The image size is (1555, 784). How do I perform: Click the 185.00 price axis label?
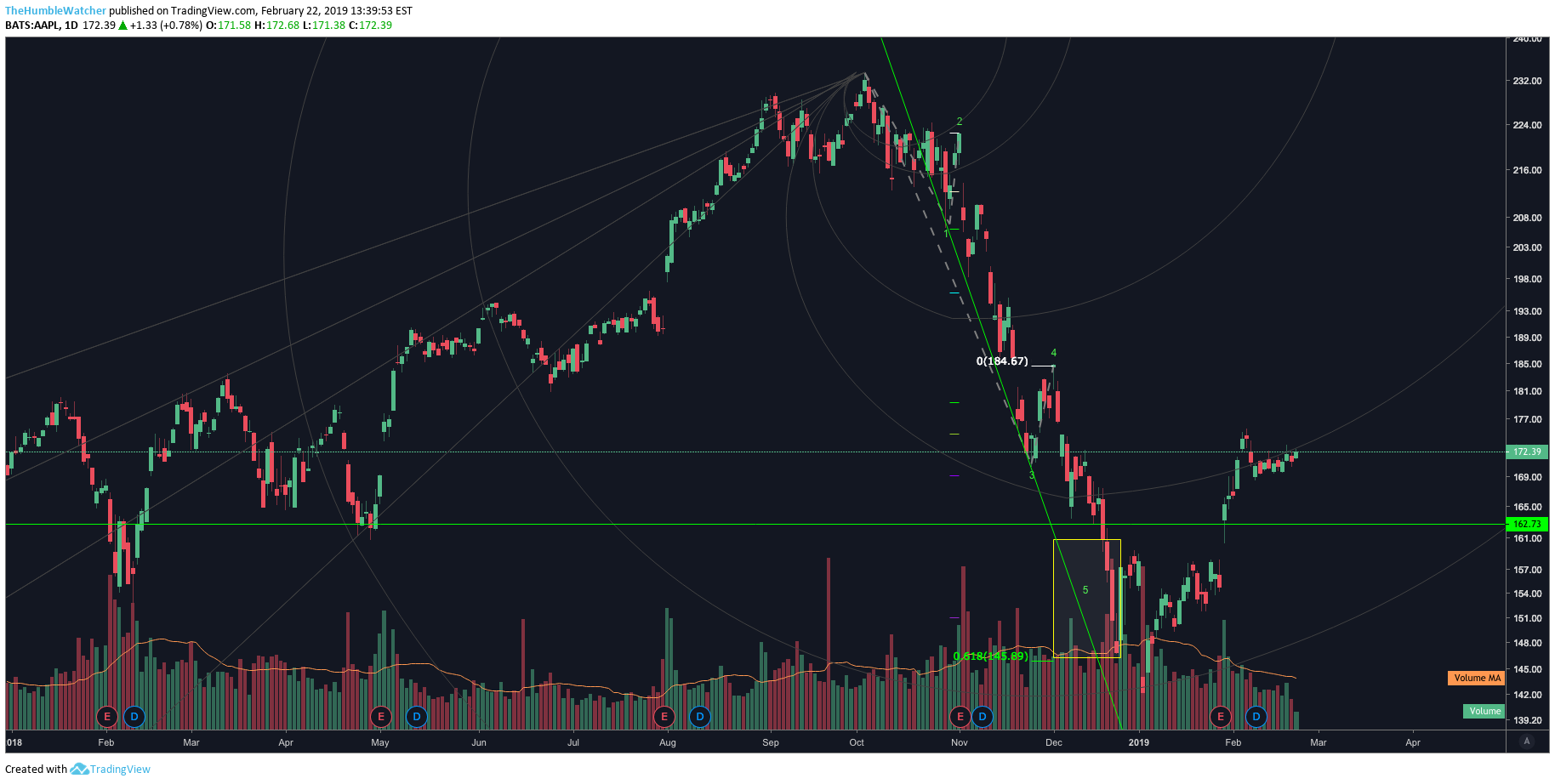1527,364
